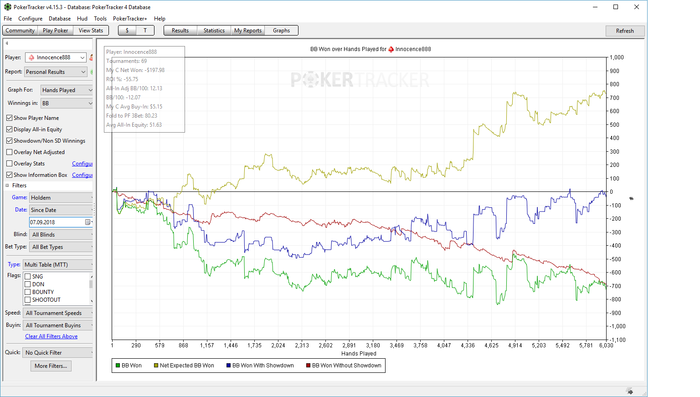Viewport: 700px width, 397px height.
Task: Open the Blind dropdown All Blinds
Action: coord(61,234)
